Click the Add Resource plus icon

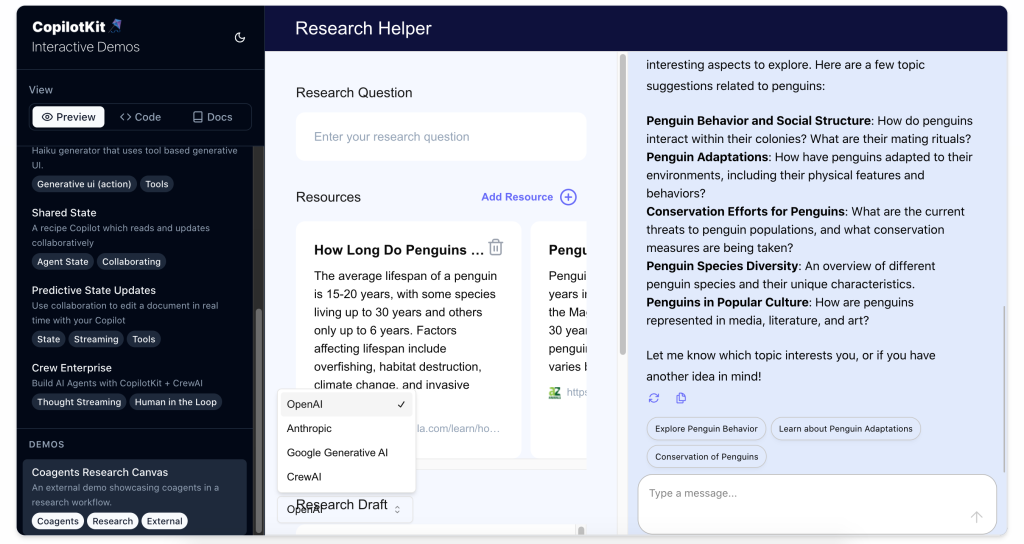[568, 197]
